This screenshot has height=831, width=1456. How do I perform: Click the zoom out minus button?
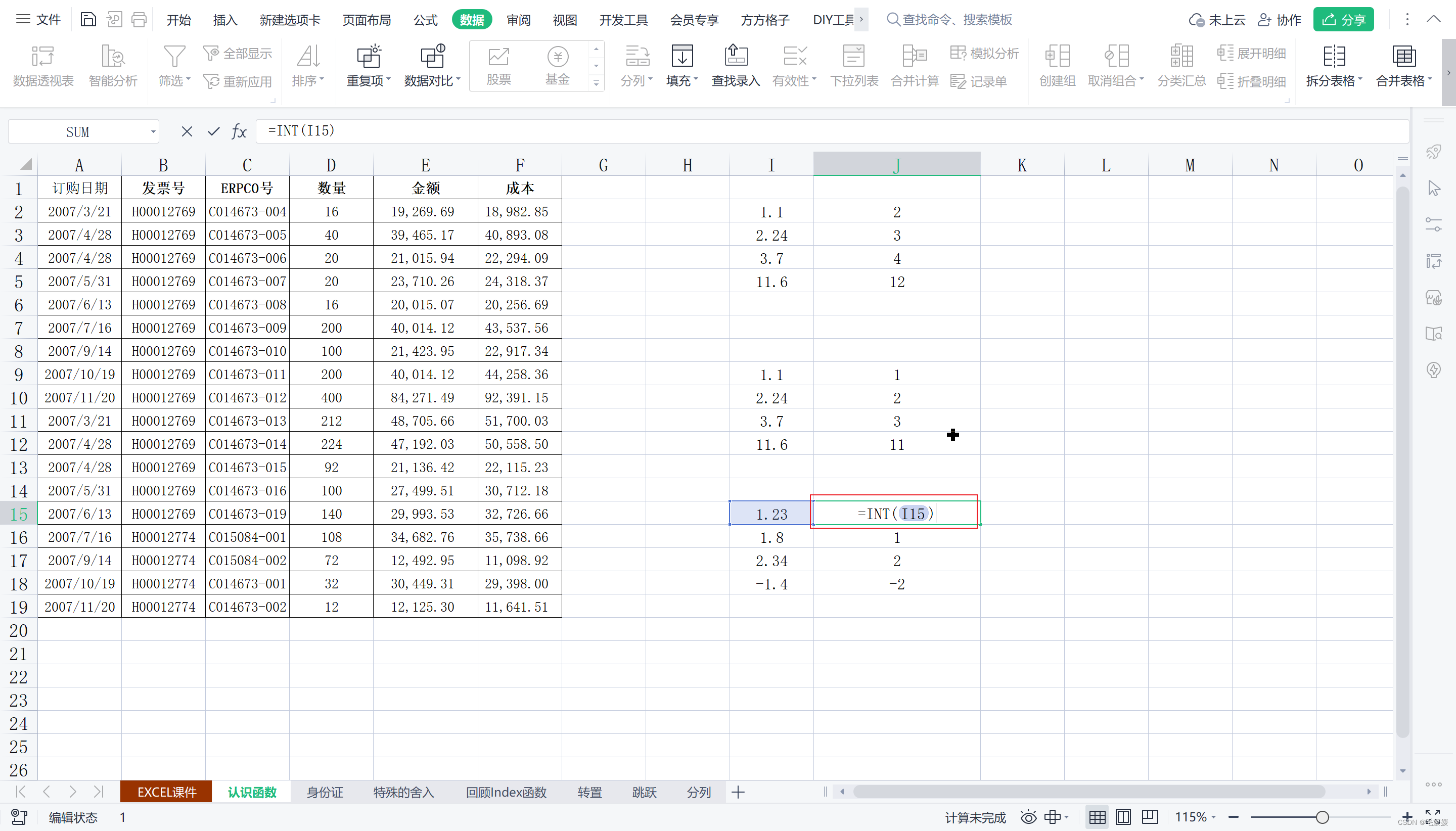tap(1234, 817)
